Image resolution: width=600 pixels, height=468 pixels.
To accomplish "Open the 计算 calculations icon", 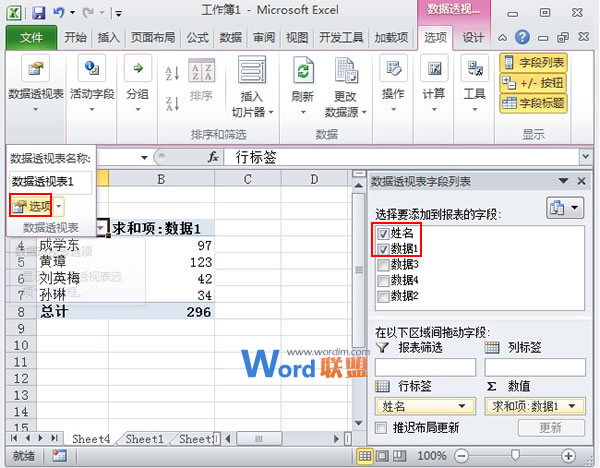I will [x=434, y=68].
